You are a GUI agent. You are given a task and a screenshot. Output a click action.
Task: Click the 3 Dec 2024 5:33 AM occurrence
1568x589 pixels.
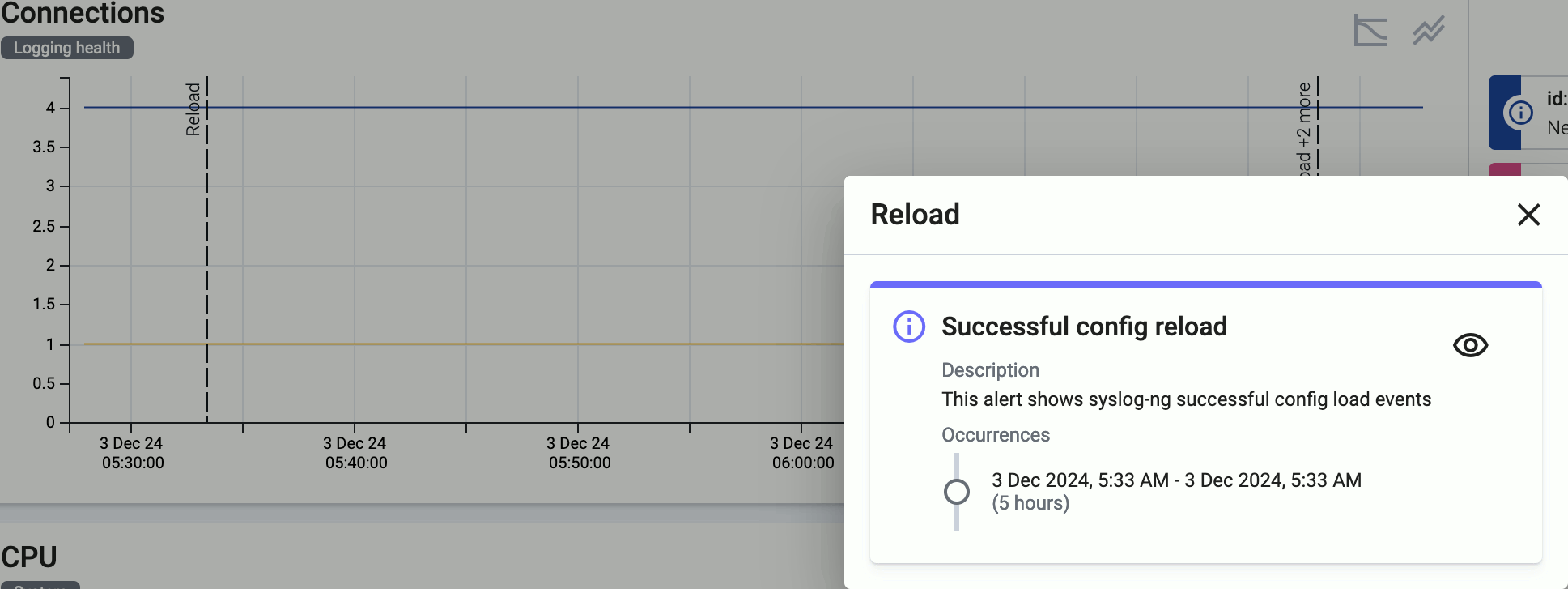(x=1176, y=491)
